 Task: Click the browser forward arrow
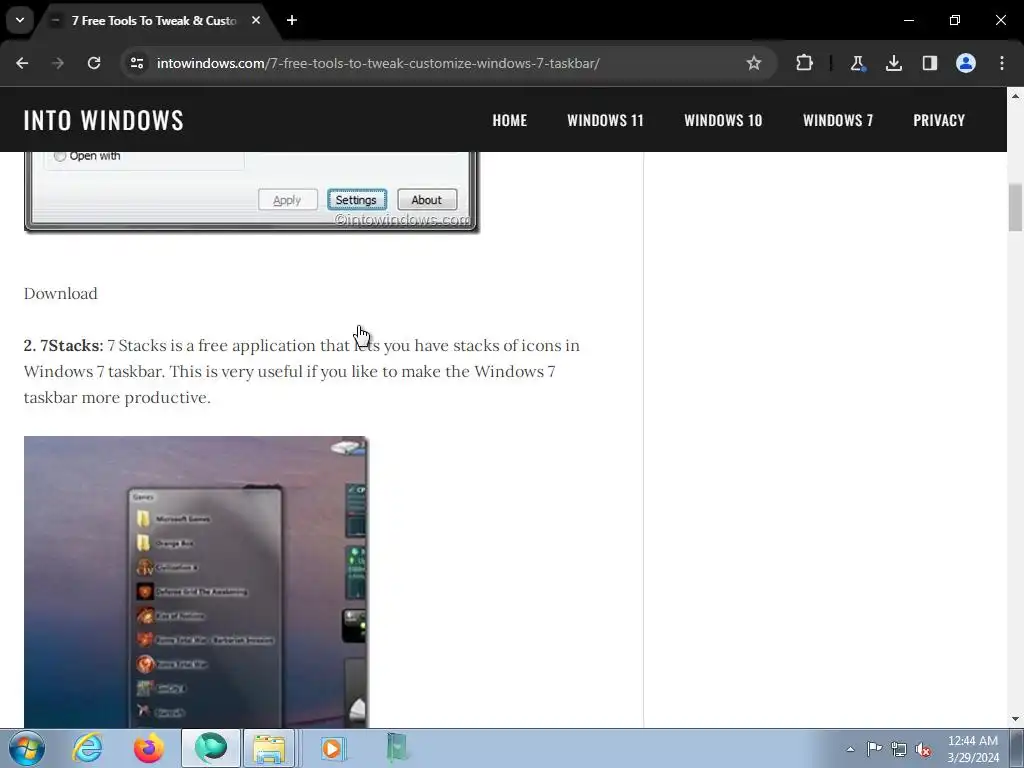pos(58,63)
